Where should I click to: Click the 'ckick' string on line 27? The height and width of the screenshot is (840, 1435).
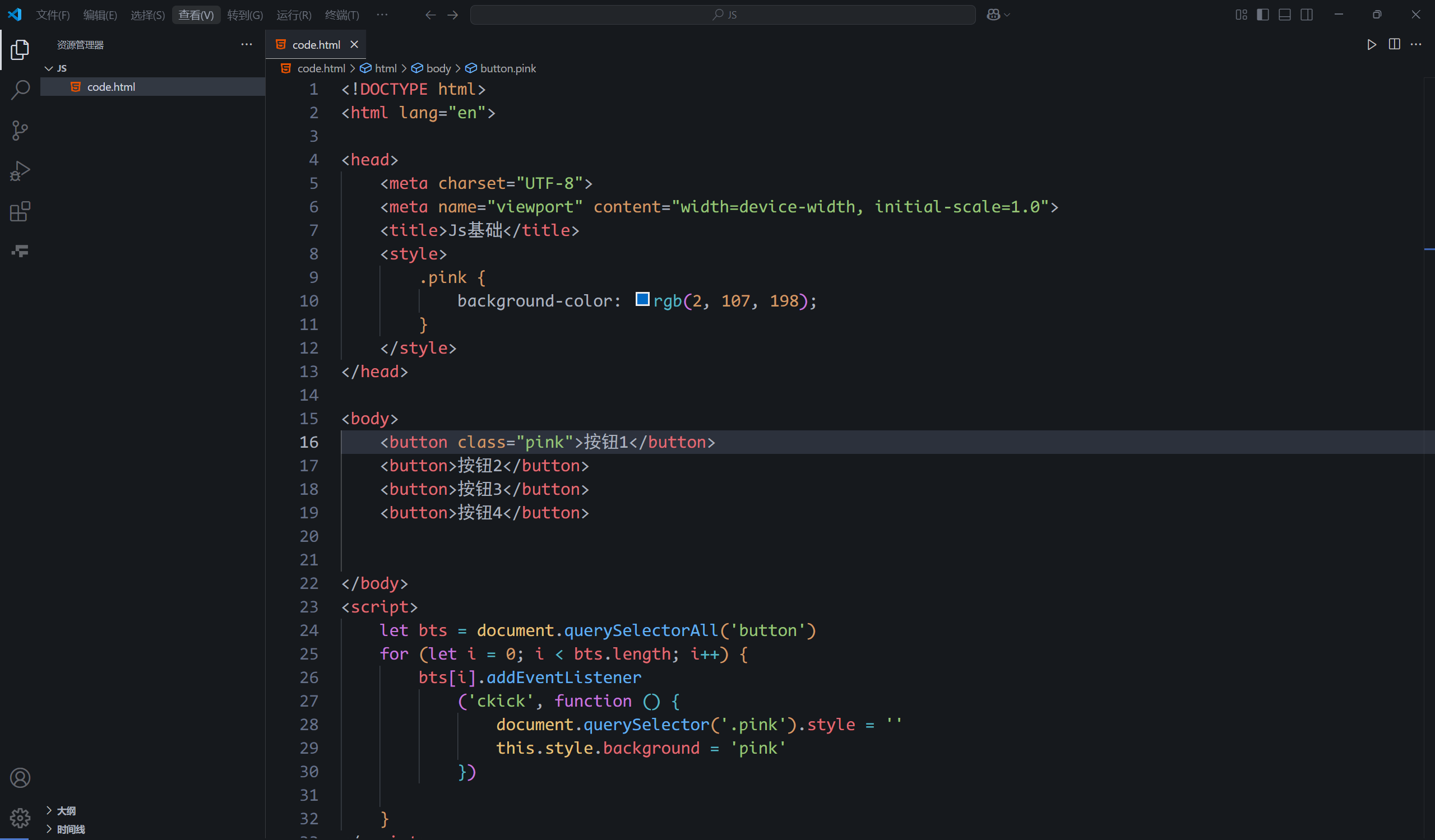tap(501, 701)
